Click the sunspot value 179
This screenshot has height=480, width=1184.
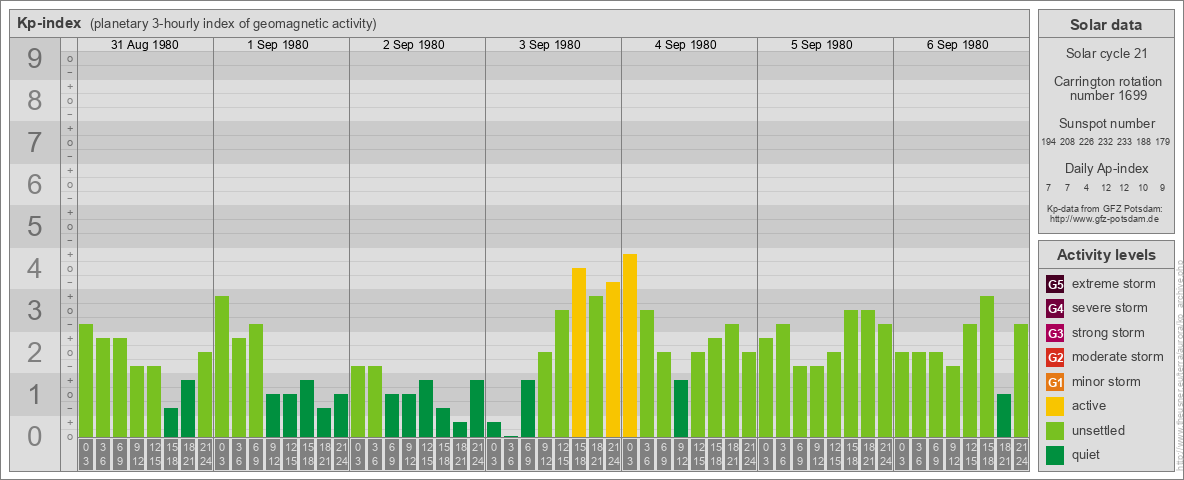[x=1163, y=142]
